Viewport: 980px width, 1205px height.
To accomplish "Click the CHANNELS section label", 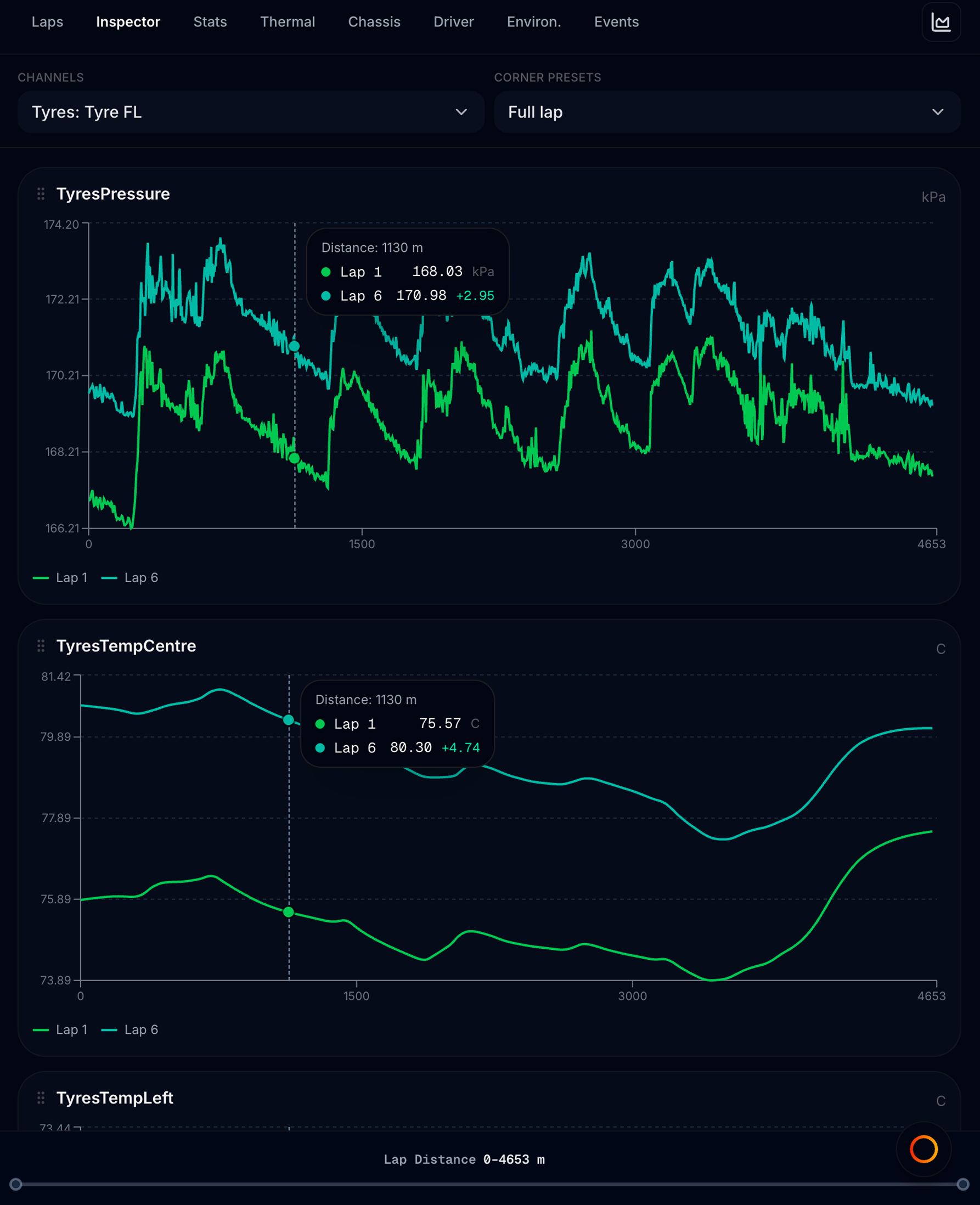I will (x=51, y=77).
